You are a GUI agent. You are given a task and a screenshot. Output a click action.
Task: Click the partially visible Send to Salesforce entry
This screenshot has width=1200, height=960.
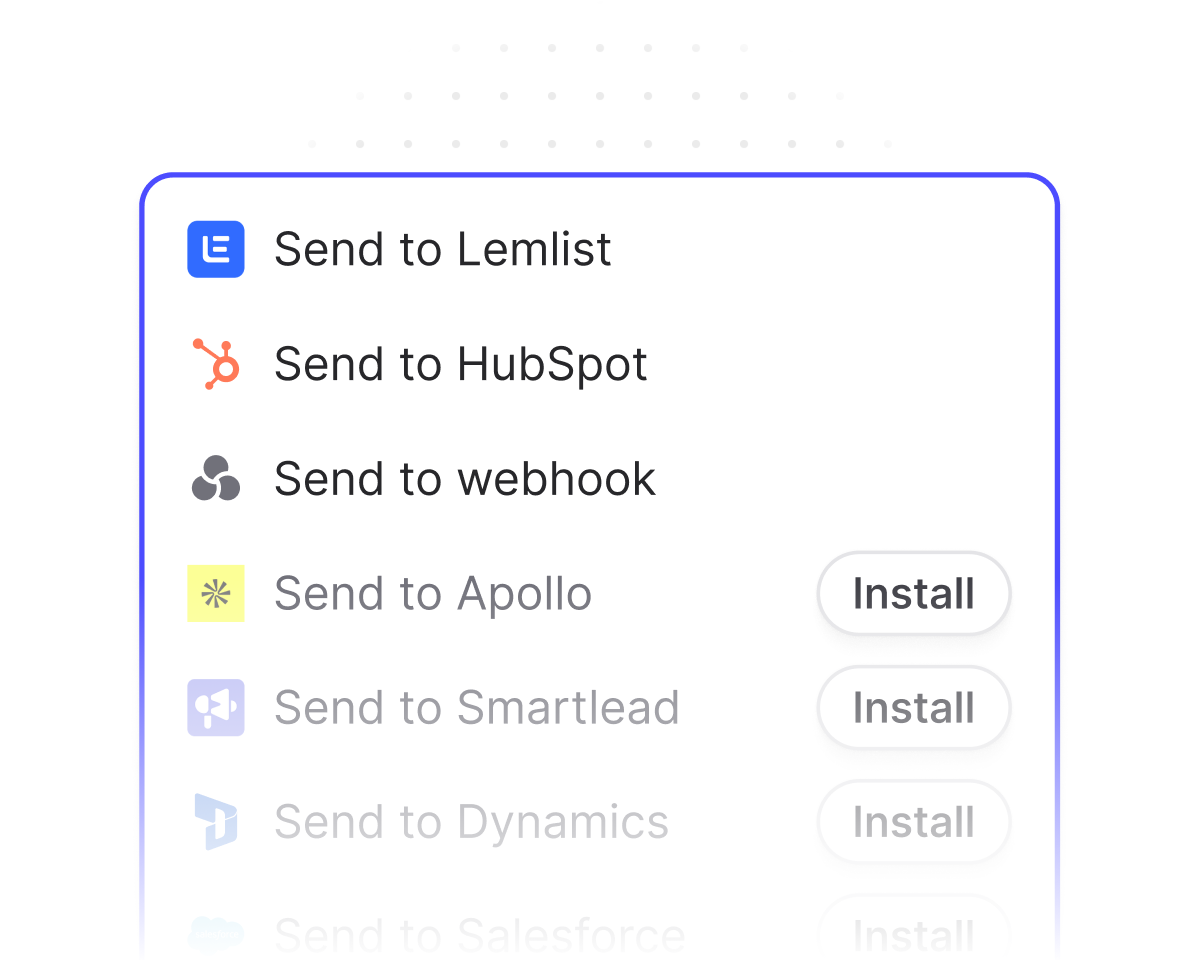coord(476,935)
